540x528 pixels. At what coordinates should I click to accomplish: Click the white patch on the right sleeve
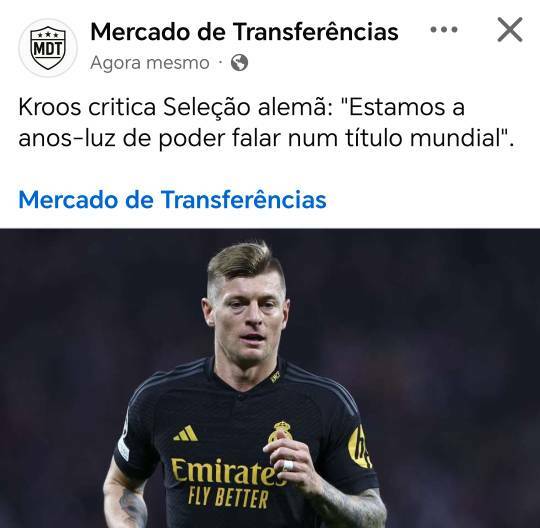pos(123,448)
